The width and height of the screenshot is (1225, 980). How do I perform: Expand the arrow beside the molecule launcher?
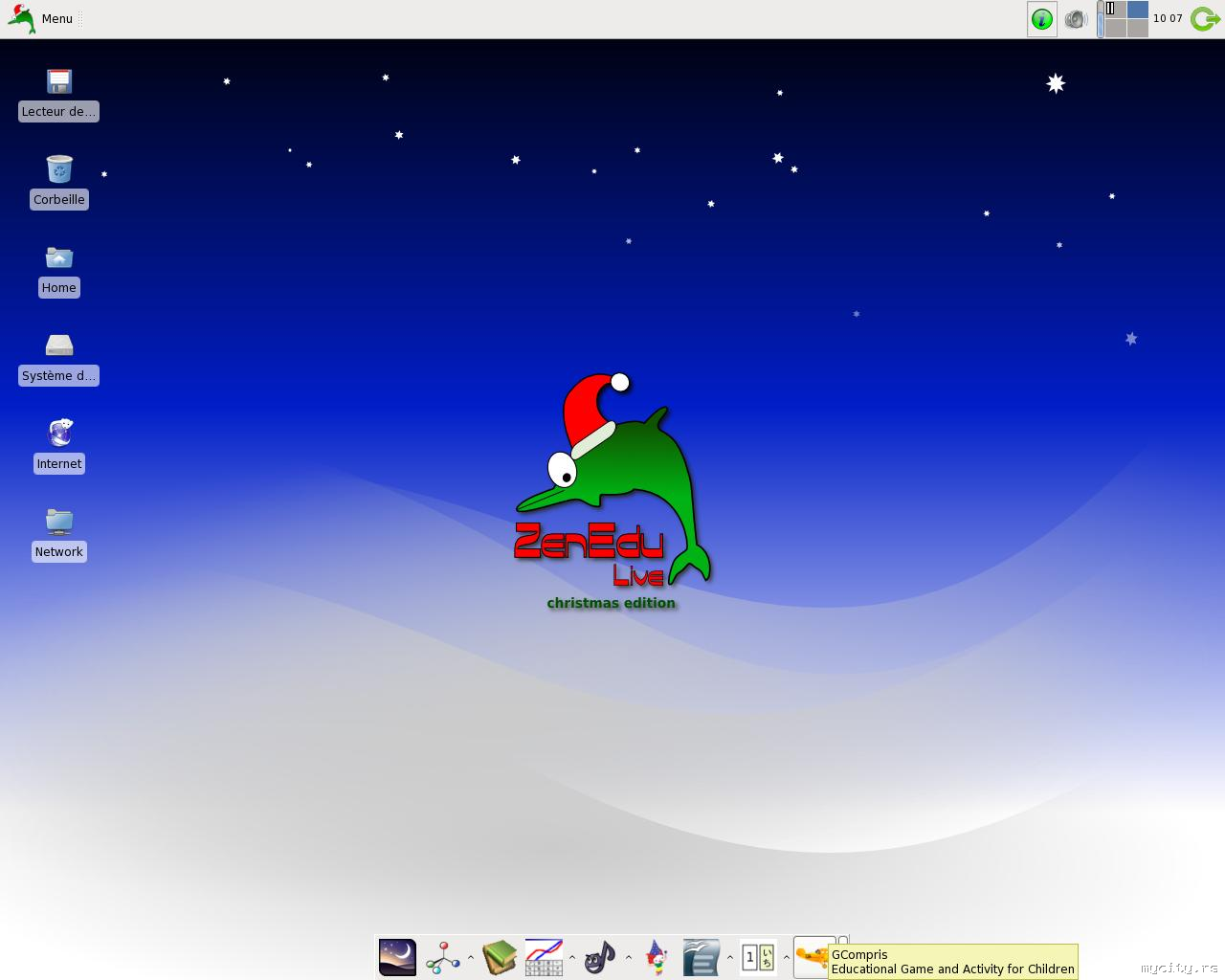tap(471, 957)
